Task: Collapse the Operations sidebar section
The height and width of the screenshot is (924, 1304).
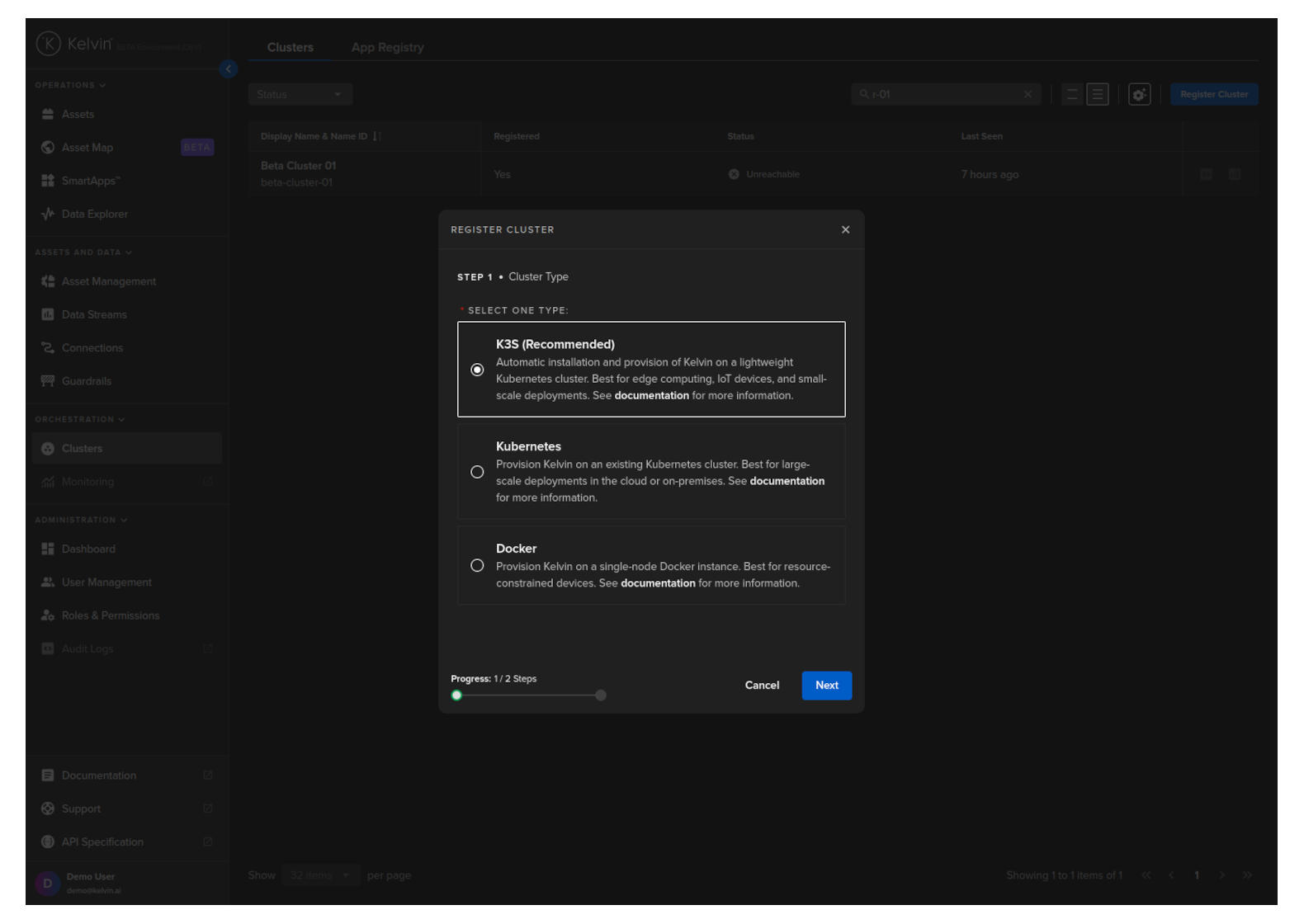Action: point(70,85)
